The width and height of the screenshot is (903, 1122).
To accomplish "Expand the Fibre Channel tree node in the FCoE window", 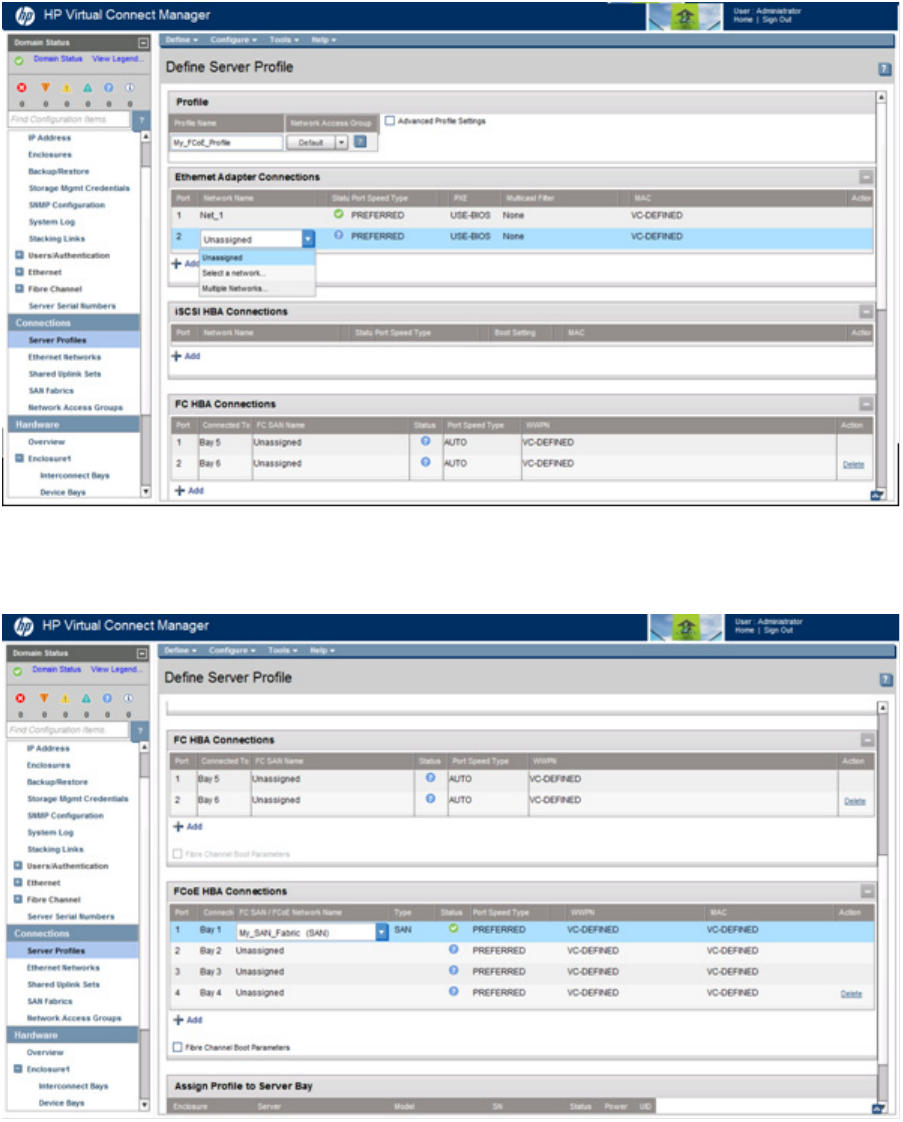I will pos(18,899).
